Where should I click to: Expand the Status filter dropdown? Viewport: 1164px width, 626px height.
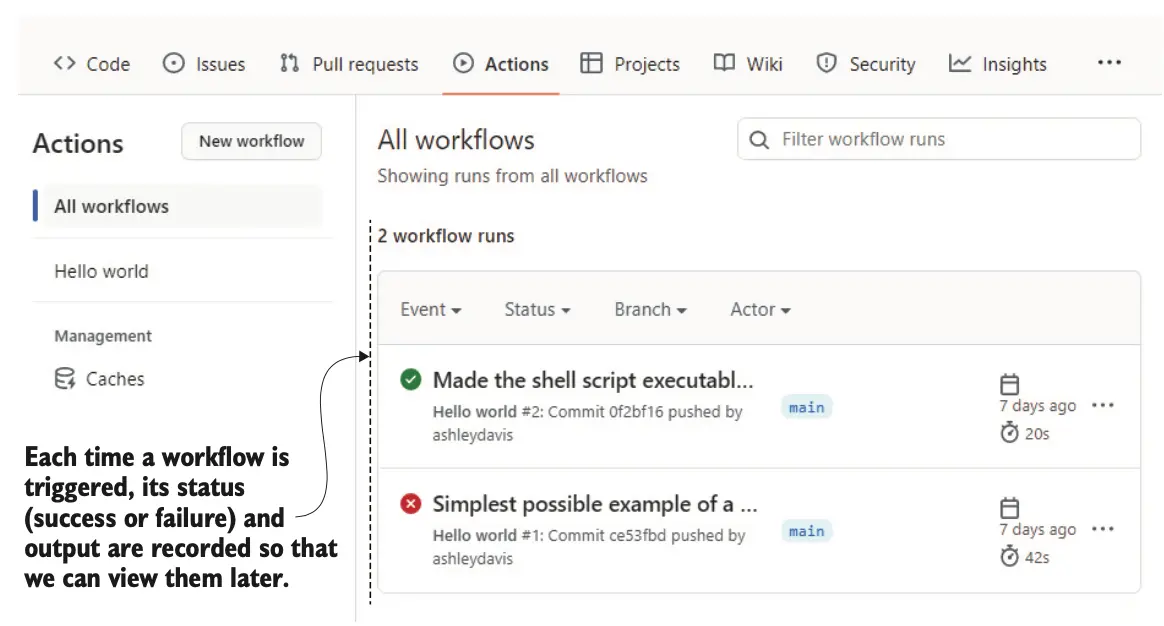click(x=537, y=310)
